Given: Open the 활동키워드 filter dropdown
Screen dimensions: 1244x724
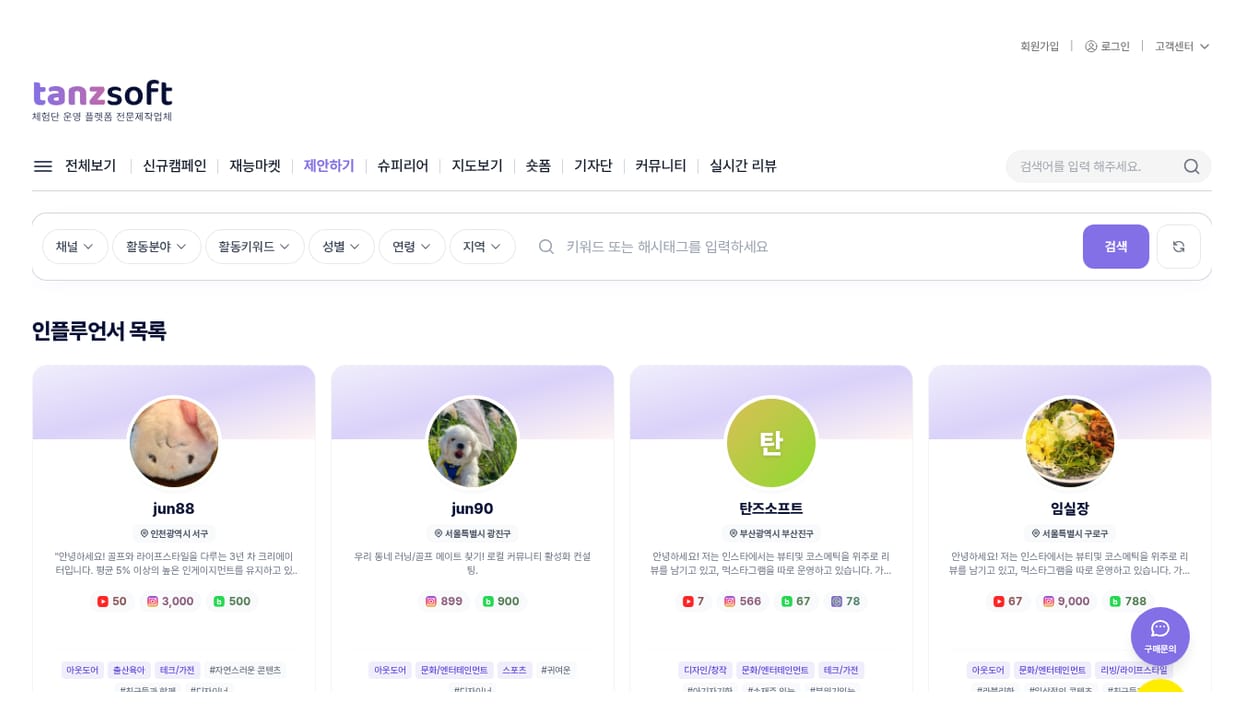Looking at the screenshot, I should point(254,246).
